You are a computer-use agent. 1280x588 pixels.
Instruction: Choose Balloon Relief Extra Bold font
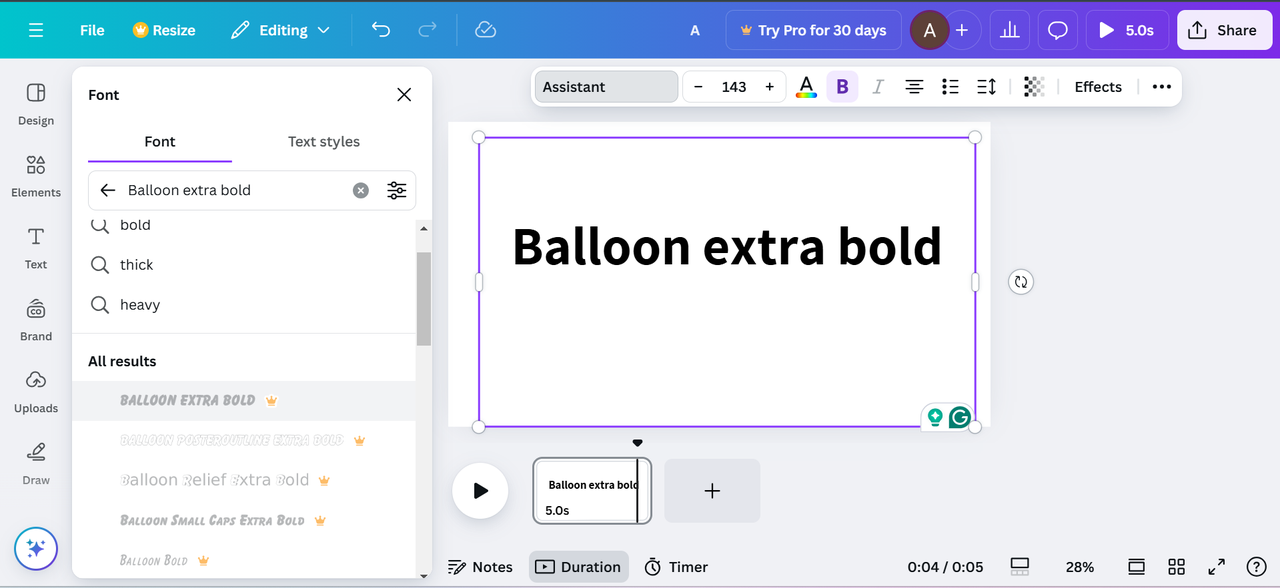(244, 480)
